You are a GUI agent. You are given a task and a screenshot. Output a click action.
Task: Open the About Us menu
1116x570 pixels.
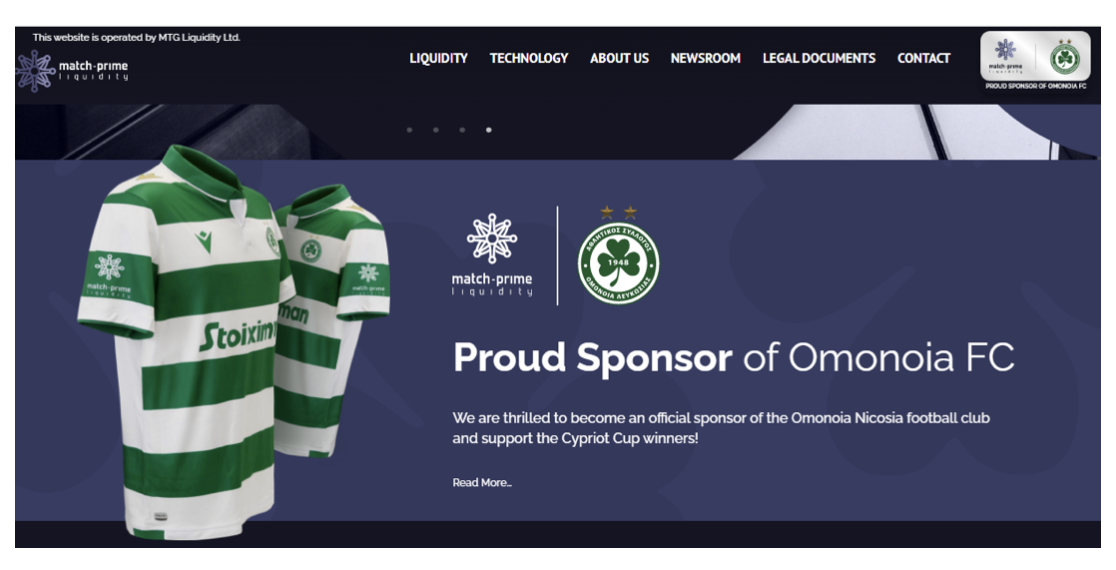(619, 58)
